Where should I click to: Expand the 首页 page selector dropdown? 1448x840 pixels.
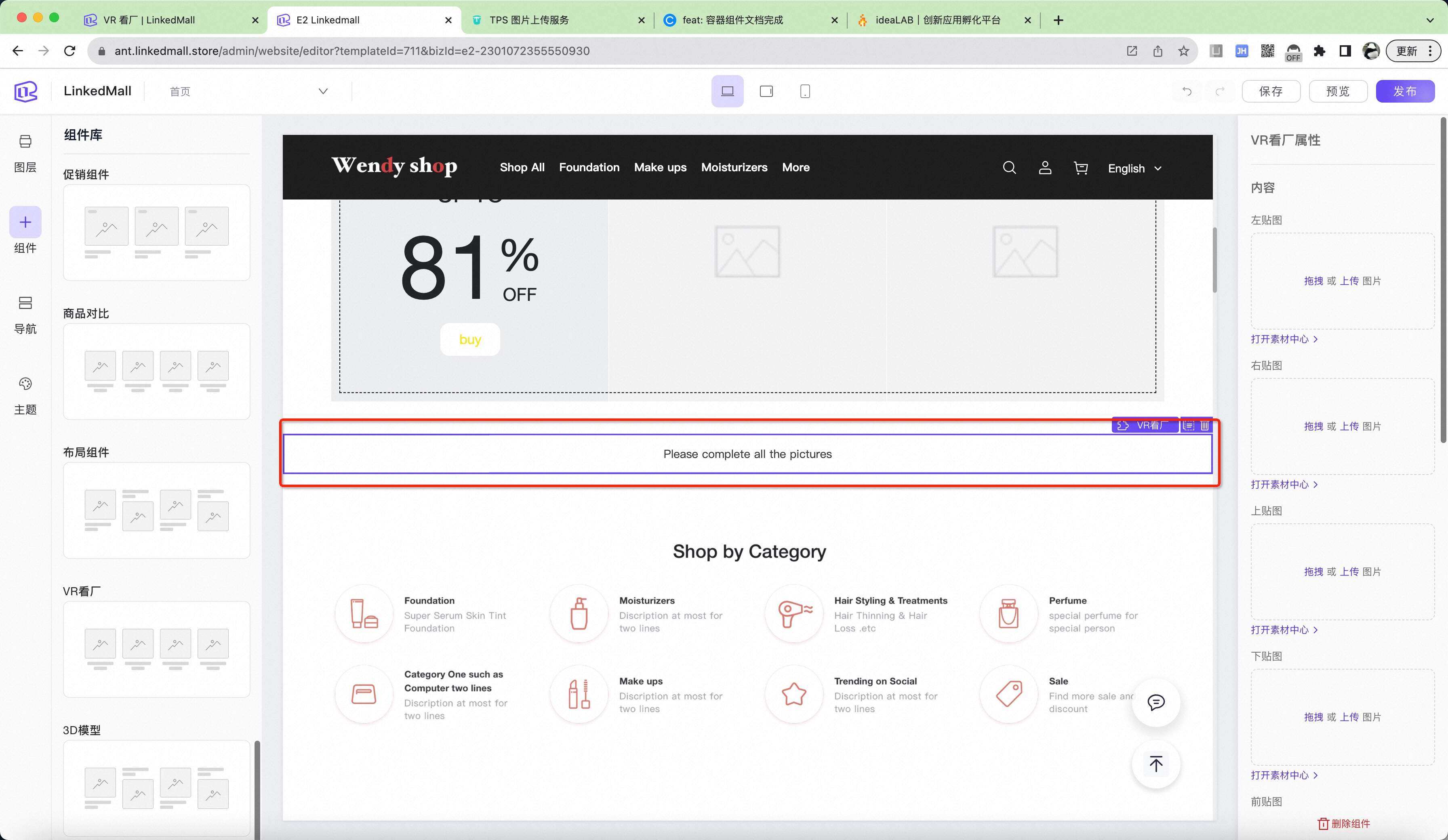pos(323,91)
